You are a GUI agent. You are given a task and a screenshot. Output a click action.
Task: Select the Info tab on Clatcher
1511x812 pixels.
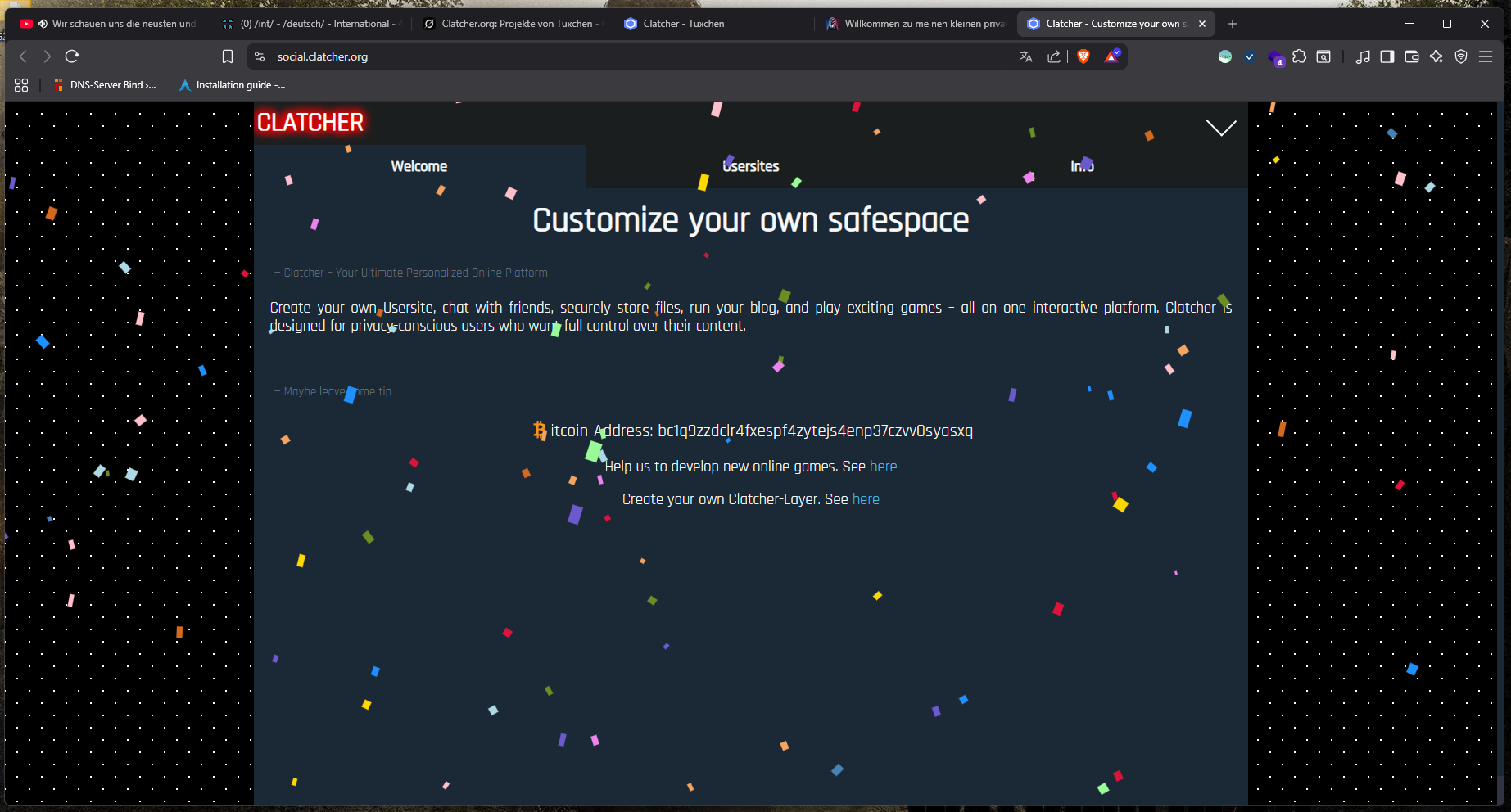pos(1082,166)
